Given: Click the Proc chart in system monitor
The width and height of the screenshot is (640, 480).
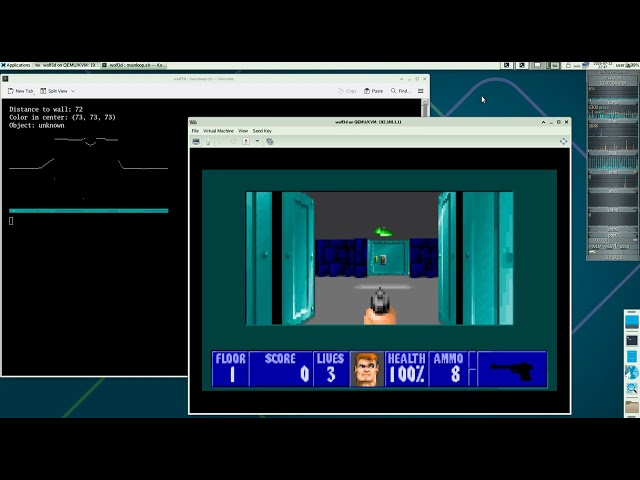Looking at the screenshot, I should [612, 113].
